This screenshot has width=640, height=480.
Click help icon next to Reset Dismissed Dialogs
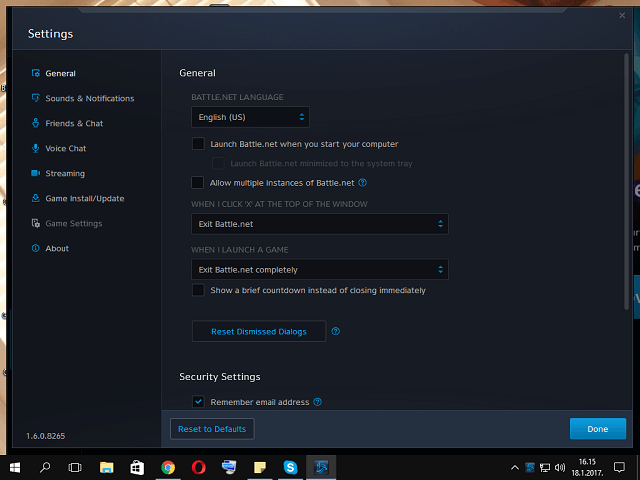pyautogui.click(x=336, y=331)
